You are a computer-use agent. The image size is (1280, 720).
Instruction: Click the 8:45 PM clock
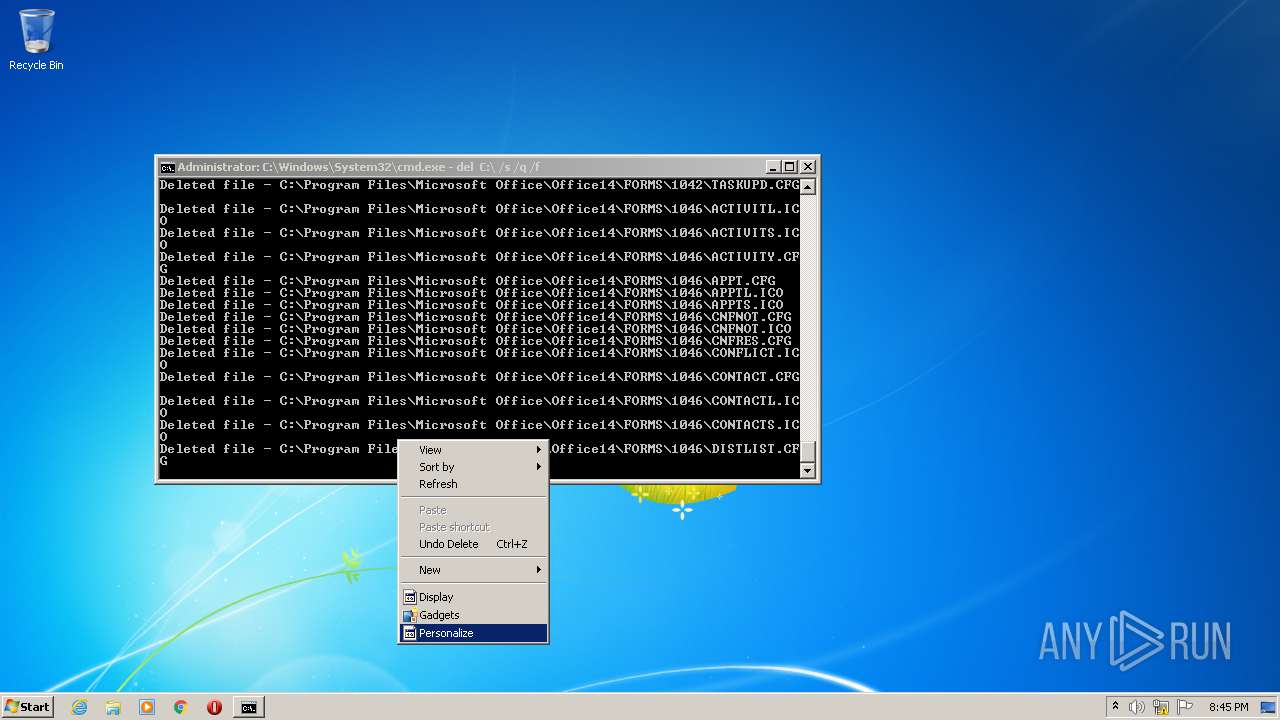point(1228,707)
